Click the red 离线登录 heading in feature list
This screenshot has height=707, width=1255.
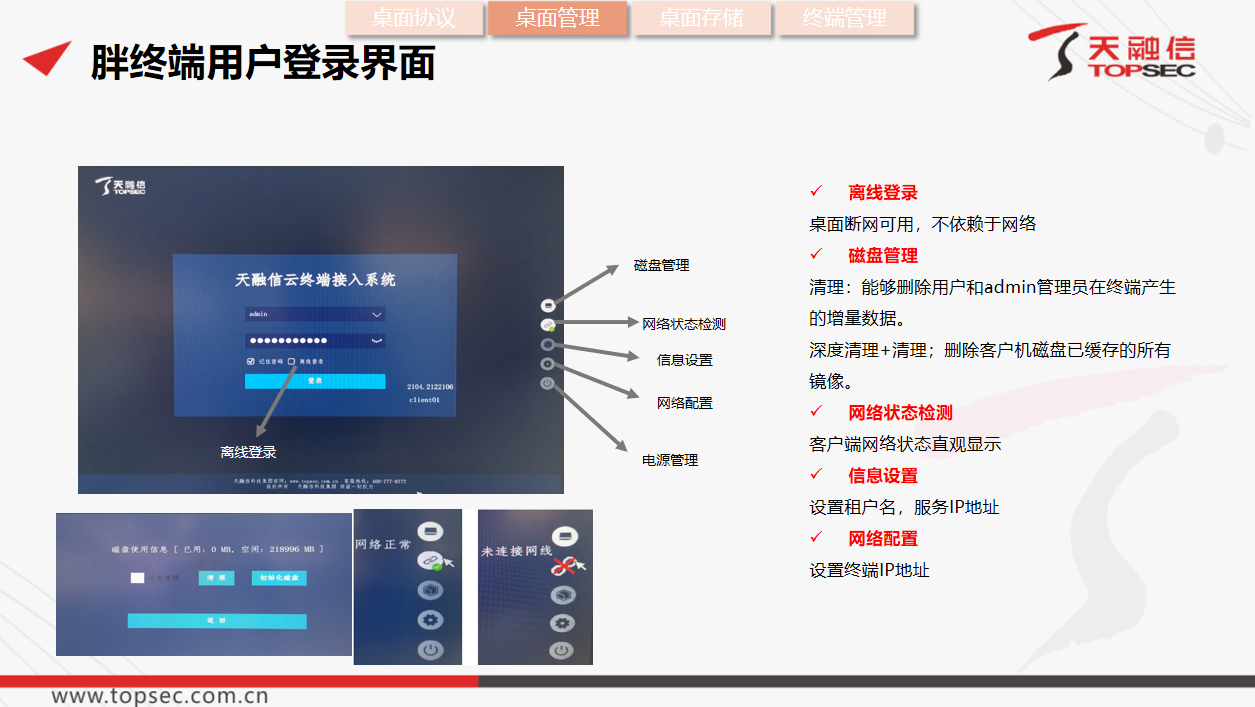point(883,193)
